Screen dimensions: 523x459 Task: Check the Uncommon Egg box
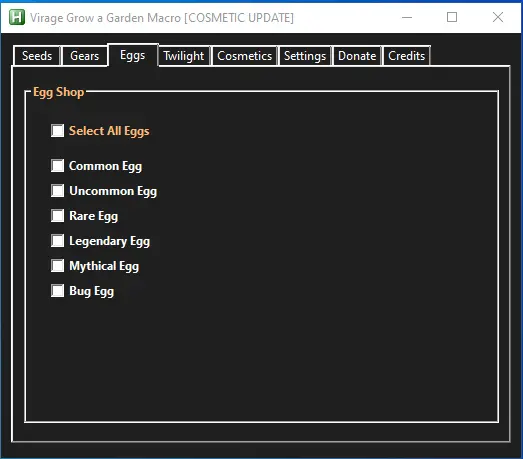58,191
